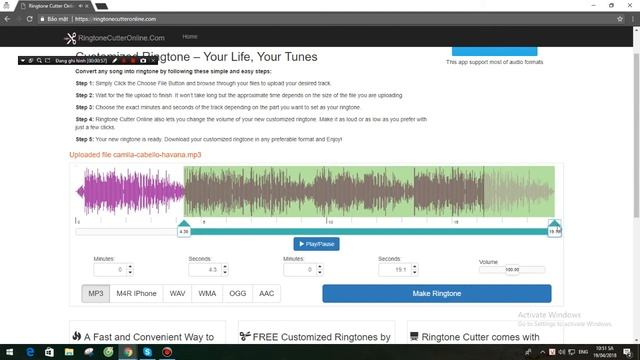Click the recorder fullscreen rectangle icon
This screenshot has width=640, height=360.
[x=47, y=60]
